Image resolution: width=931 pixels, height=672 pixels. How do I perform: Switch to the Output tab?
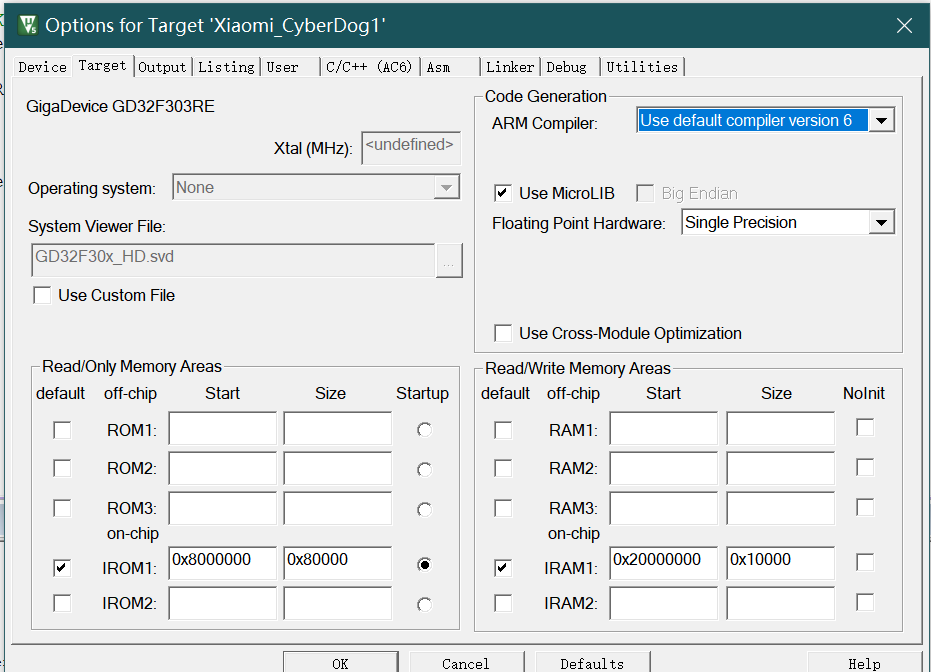coord(162,67)
